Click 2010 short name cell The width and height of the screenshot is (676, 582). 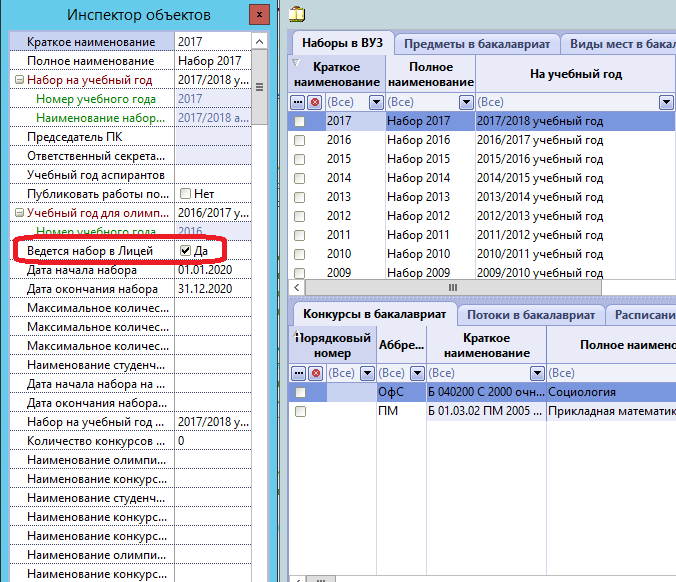click(x=355, y=254)
